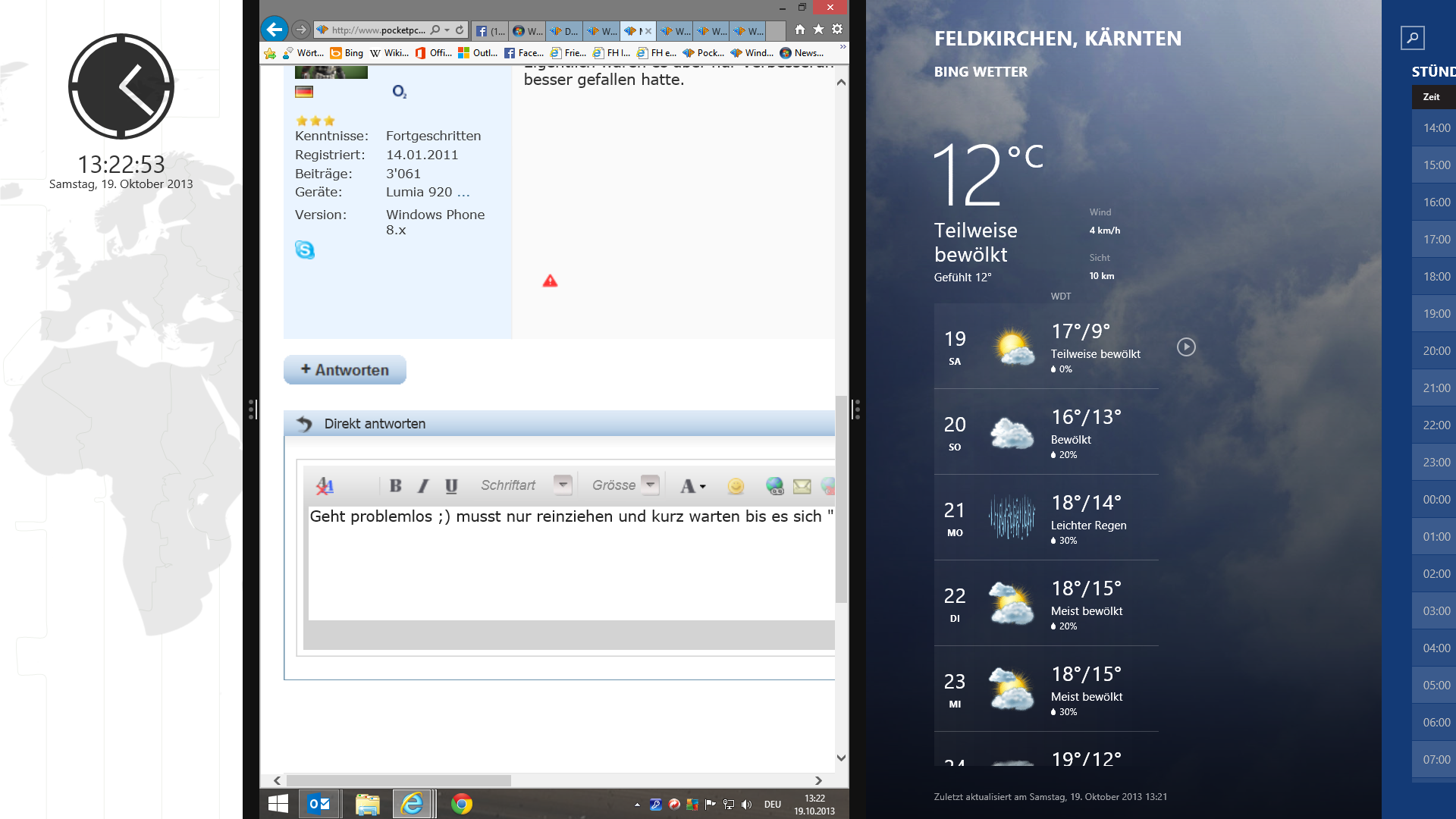Open the Frie... favorites link
This screenshot has width=1456, height=819.
(x=568, y=53)
